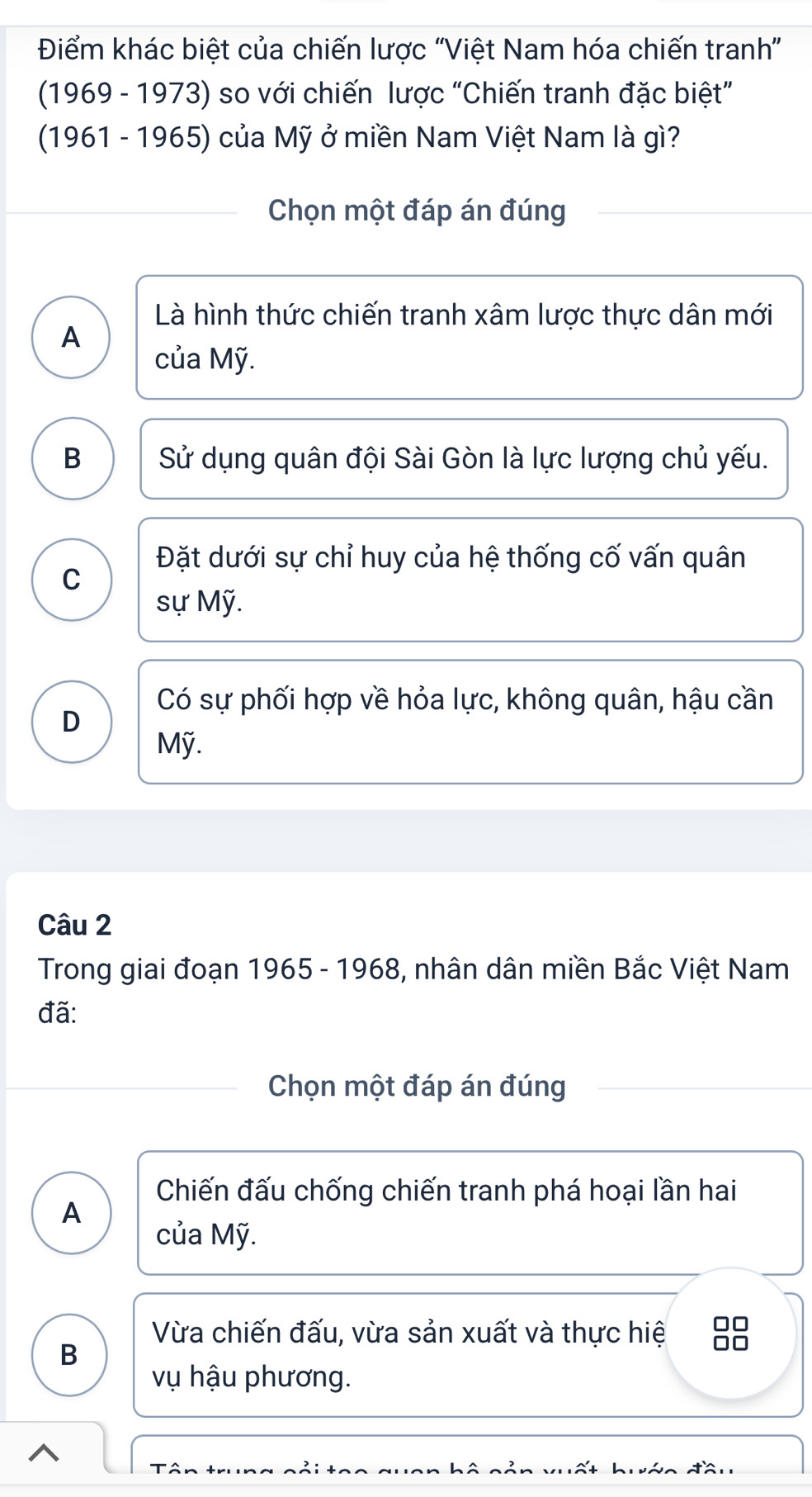Open the floating question grid button
Screen dimensions: 812x1497
[730, 1334]
